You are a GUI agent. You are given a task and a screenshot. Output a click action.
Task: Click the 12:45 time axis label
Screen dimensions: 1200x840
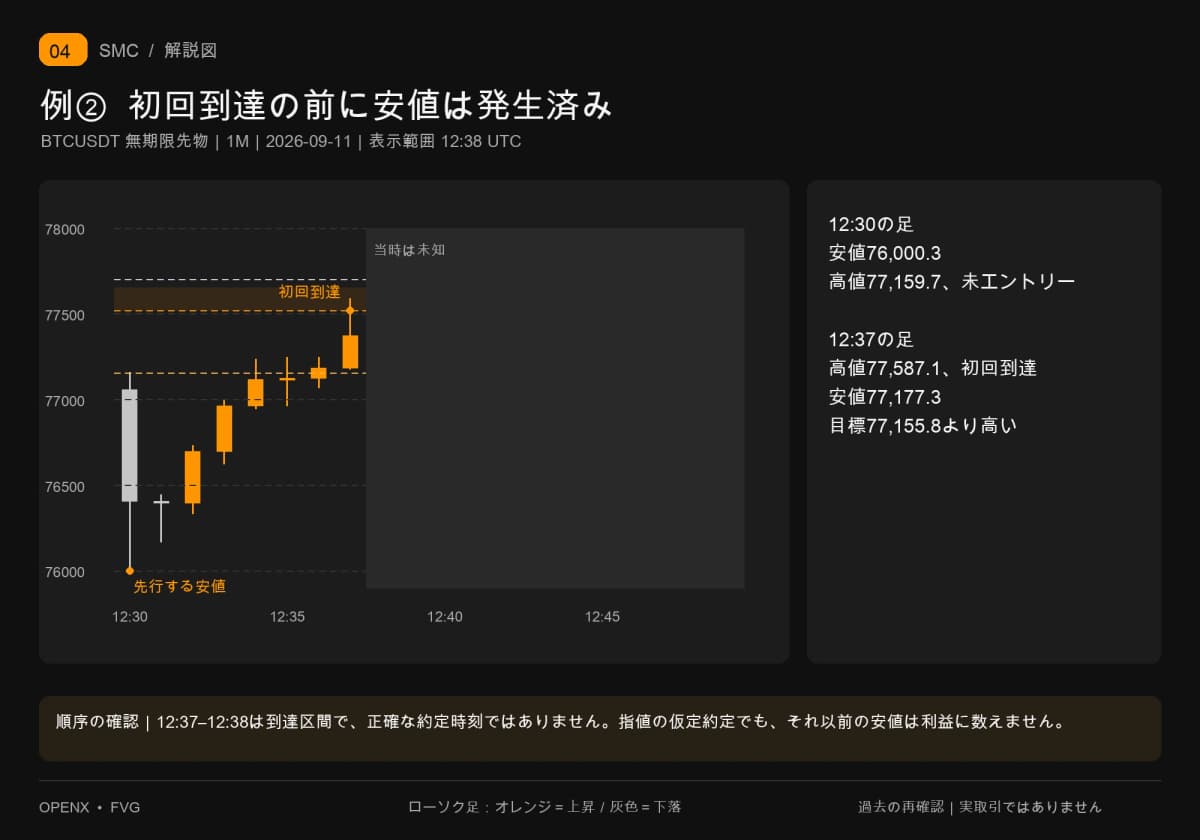point(602,617)
